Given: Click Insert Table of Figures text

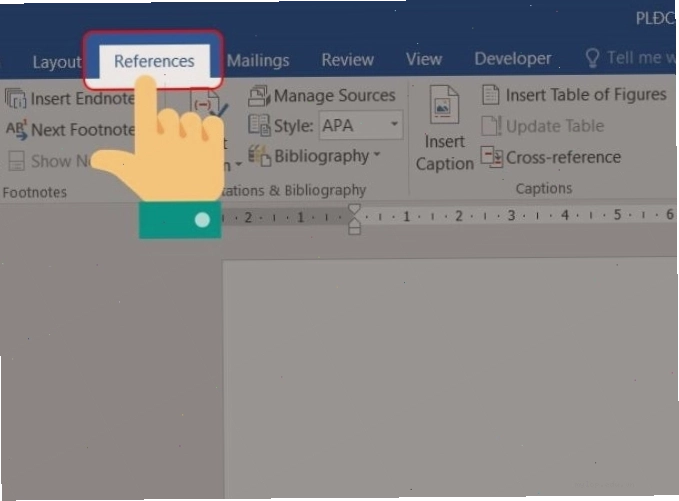Looking at the screenshot, I should [x=586, y=94].
